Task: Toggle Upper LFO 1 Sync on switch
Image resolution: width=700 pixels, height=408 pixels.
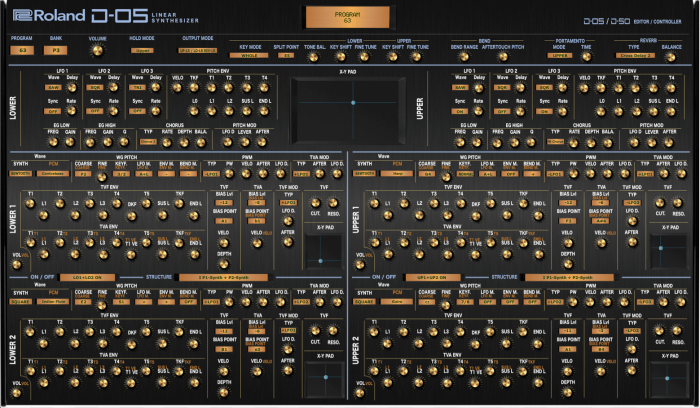Action: point(460,111)
